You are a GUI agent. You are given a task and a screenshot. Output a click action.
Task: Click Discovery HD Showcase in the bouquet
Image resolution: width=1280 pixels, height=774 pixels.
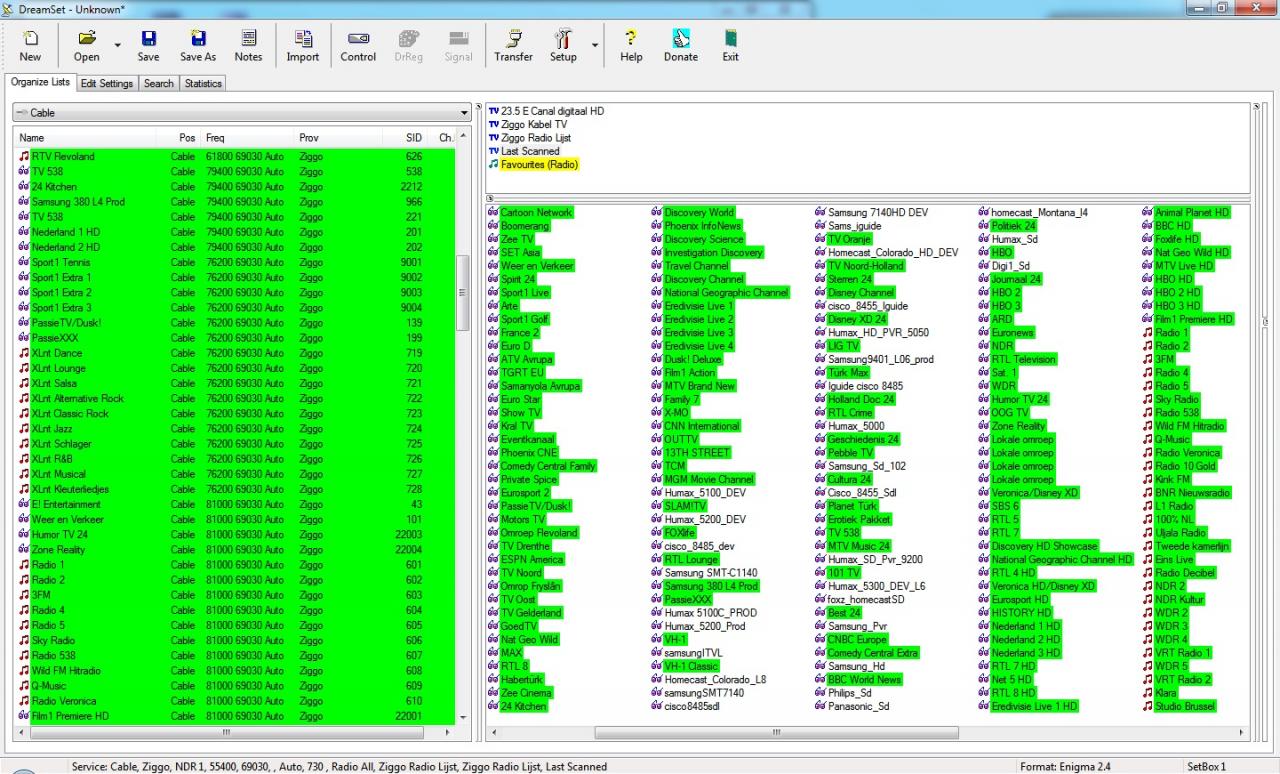pyautogui.click(x=1044, y=546)
